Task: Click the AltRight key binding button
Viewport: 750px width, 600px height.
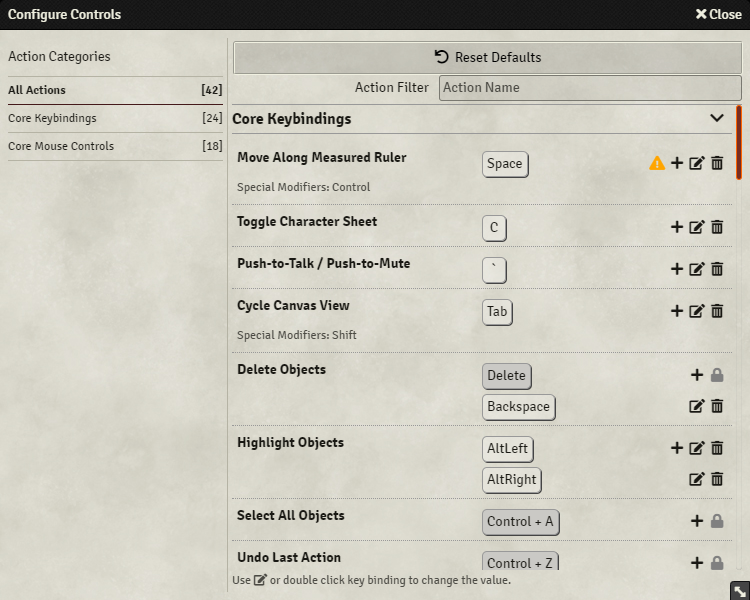Action: 512,480
